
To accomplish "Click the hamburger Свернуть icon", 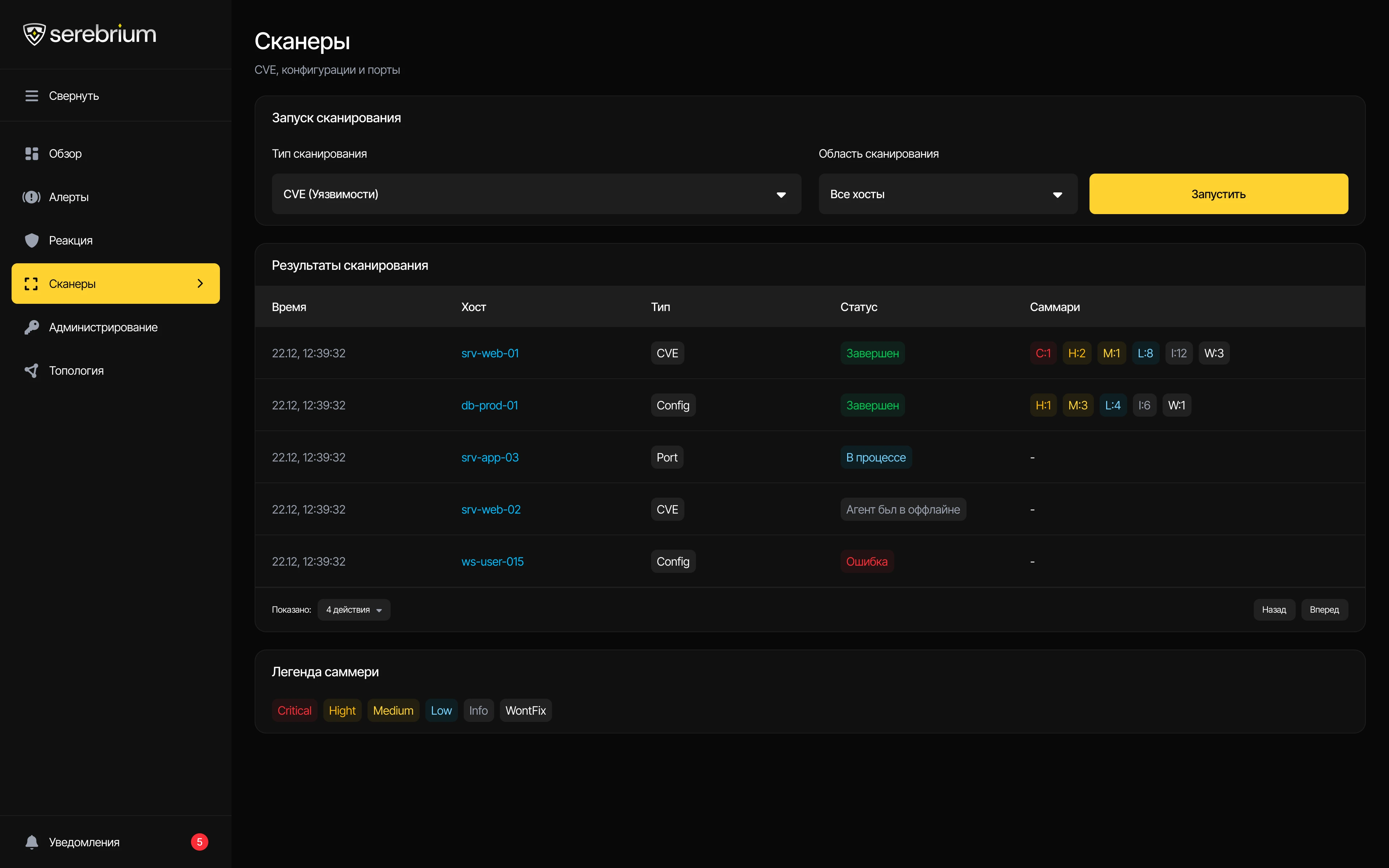I will click(x=31, y=96).
